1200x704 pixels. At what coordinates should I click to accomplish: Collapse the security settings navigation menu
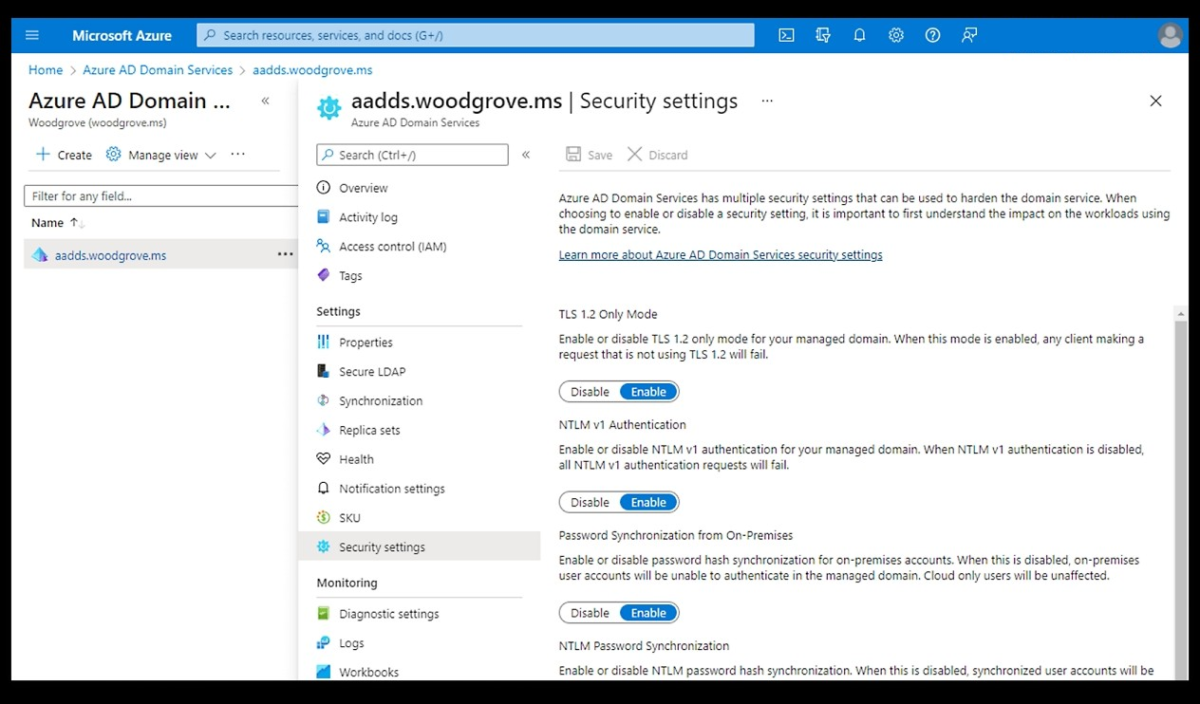pyautogui.click(x=526, y=154)
